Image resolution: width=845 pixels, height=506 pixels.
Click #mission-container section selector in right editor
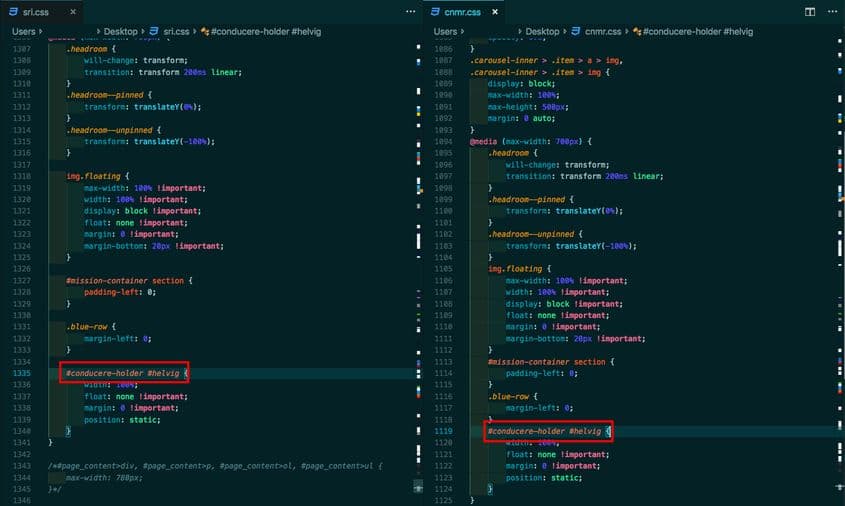coord(547,361)
